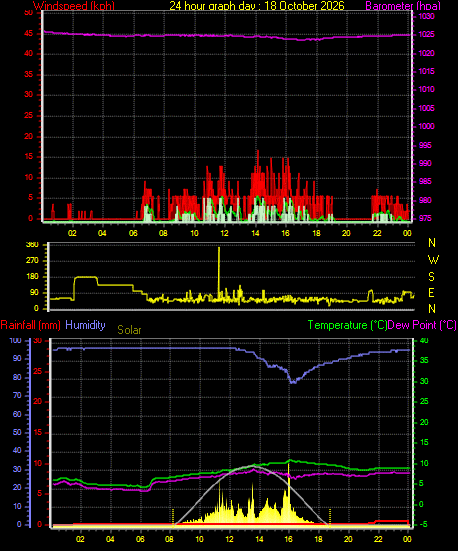This screenshot has height=551, width=458.
Task: Click the "Rainfall (mm)" legend label
Action: click(30, 325)
